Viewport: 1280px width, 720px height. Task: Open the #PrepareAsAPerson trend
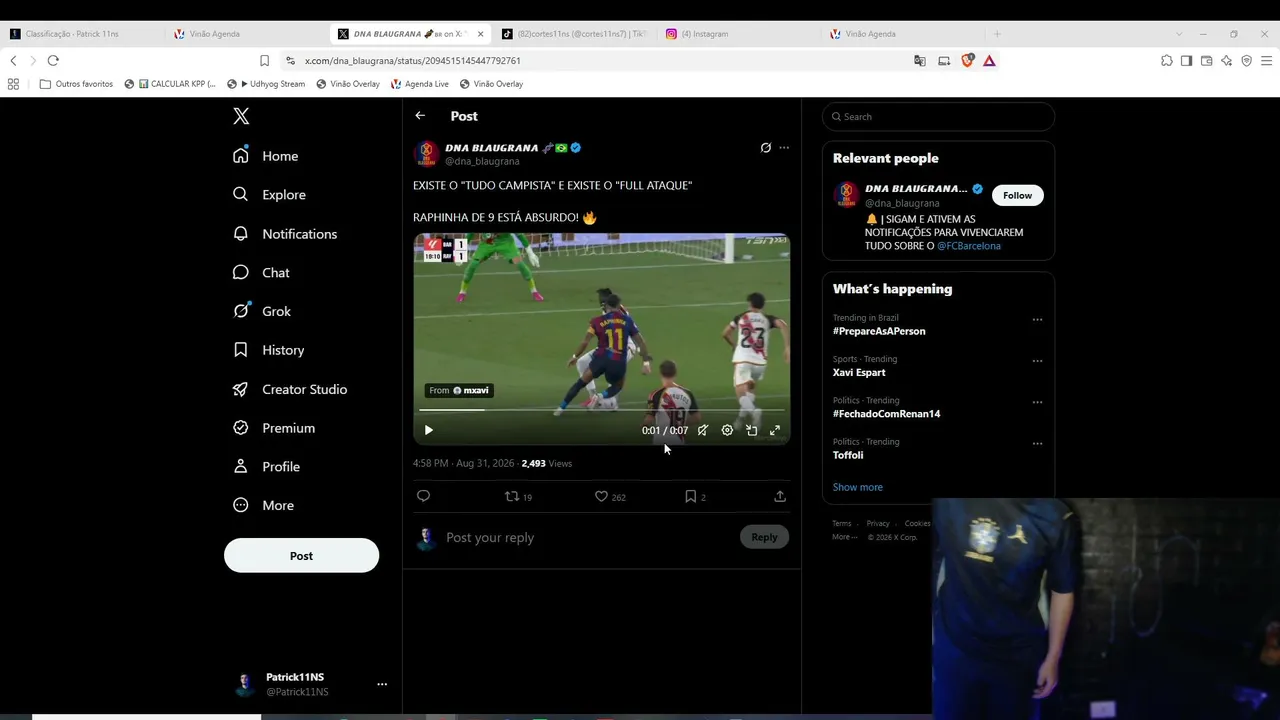(879, 331)
